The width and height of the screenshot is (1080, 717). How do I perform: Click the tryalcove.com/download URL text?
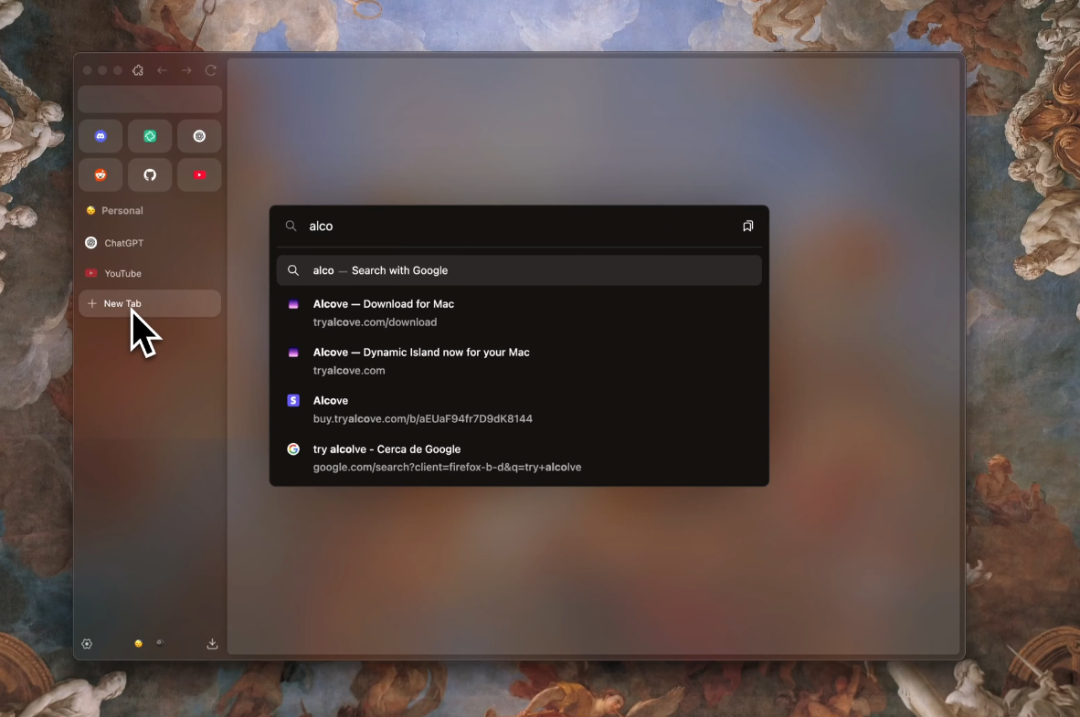coord(375,322)
